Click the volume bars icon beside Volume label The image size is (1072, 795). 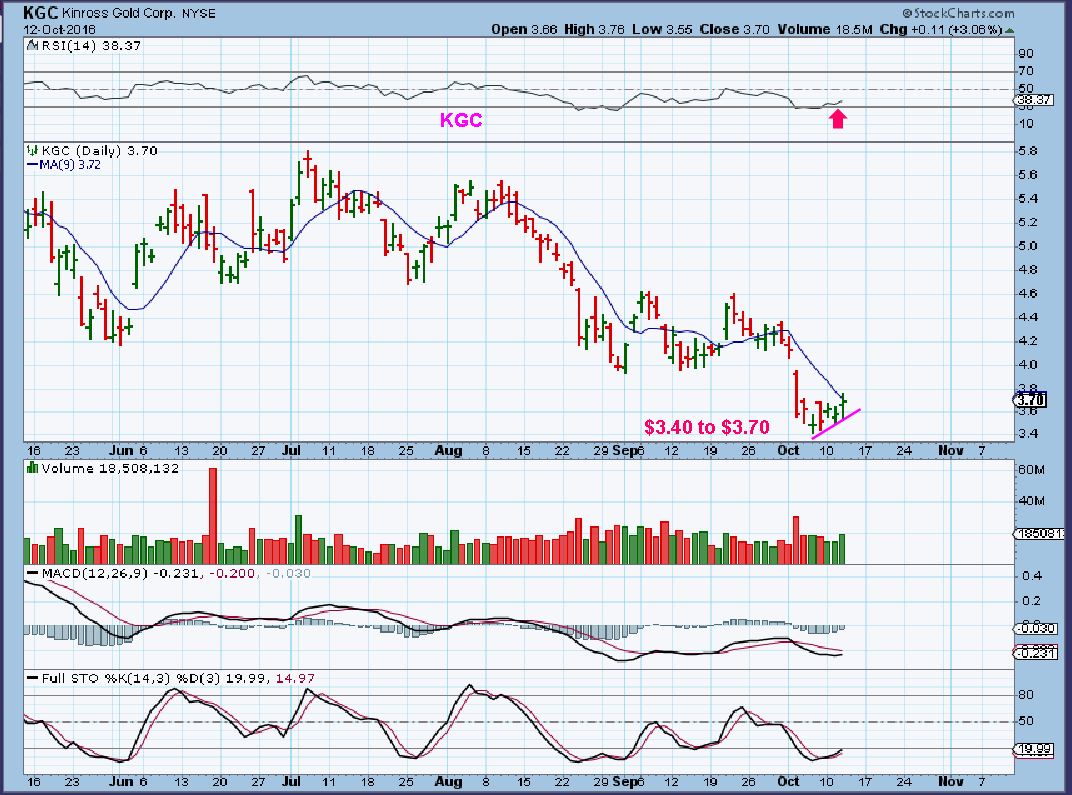coord(32,468)
